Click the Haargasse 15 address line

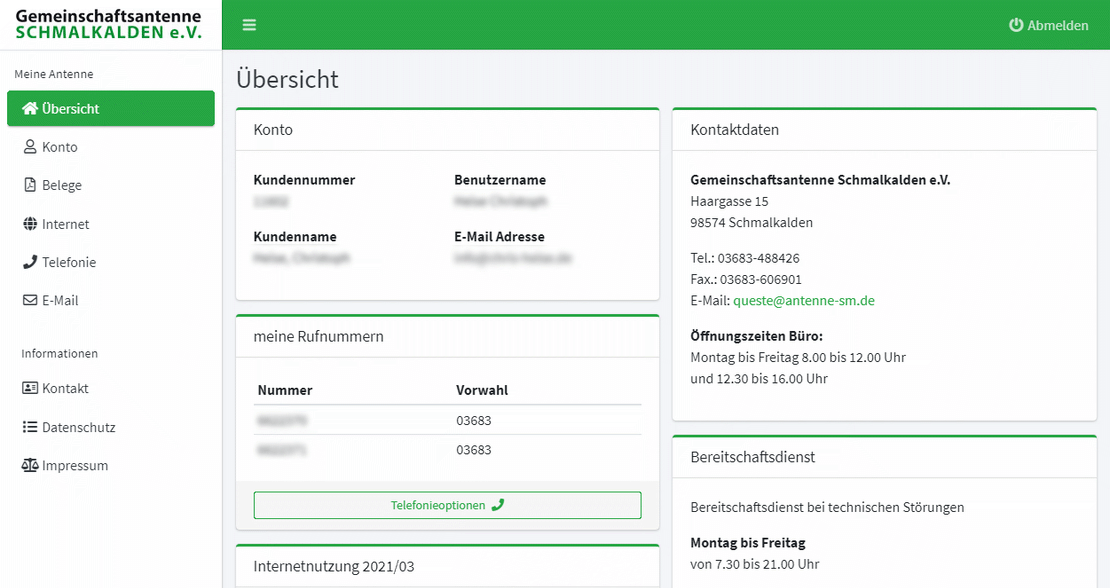pyautogui.click(x=729, y=201)
